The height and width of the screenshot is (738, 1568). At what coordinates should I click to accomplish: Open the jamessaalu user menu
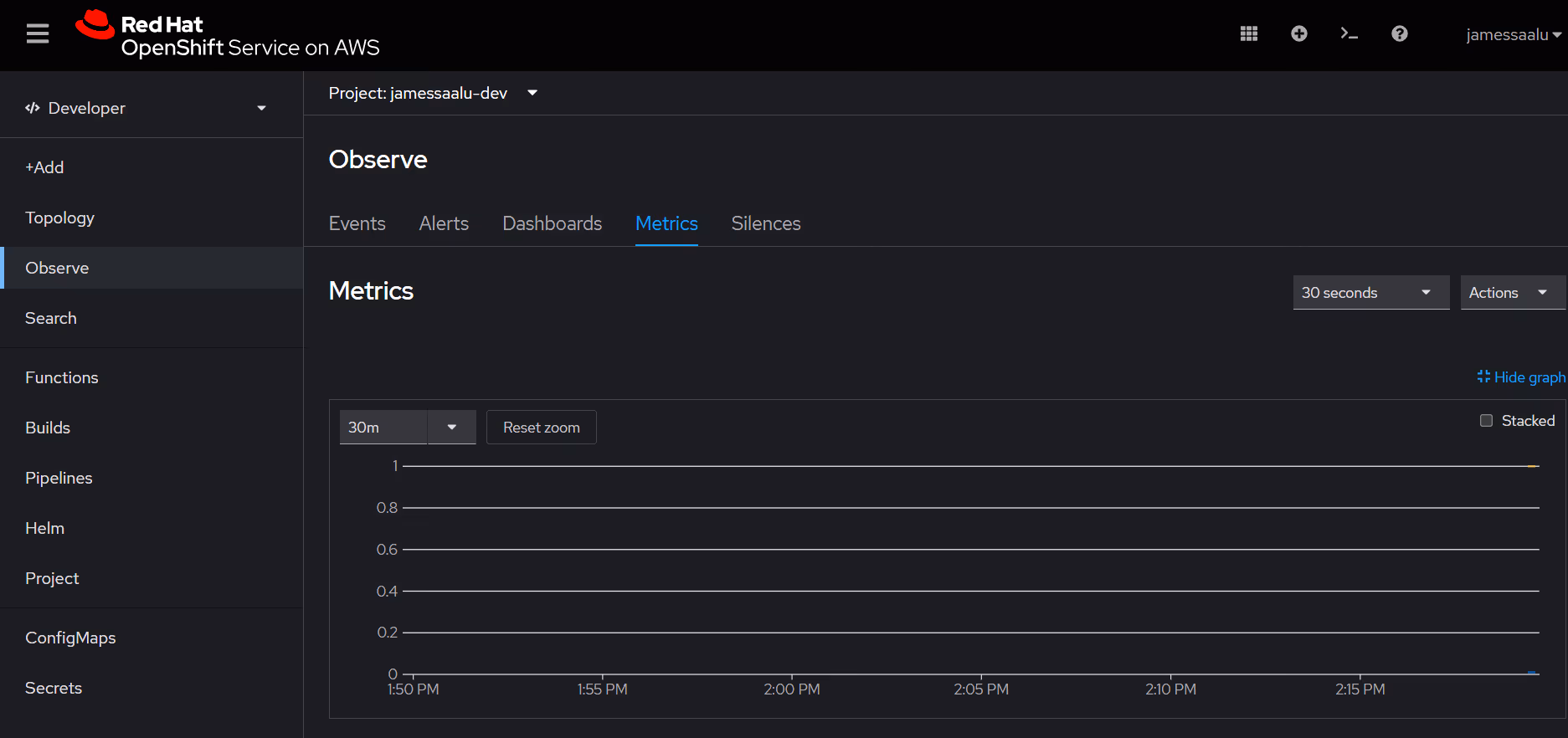tap(1512, 34)
